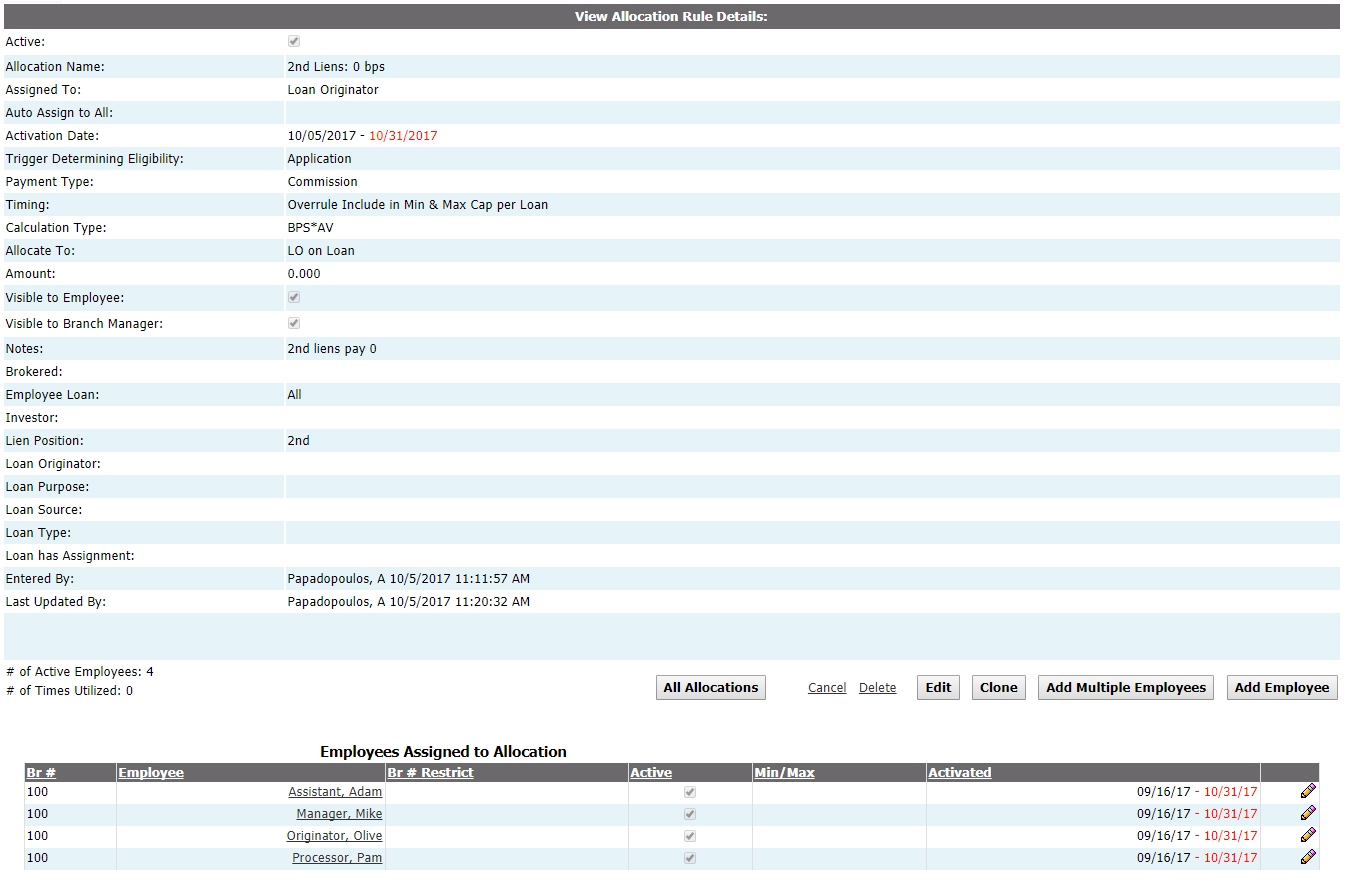The height and width of the screenshot is (882, 1357).
Task: Sort table by Activated column
Action: coord(960,773)
